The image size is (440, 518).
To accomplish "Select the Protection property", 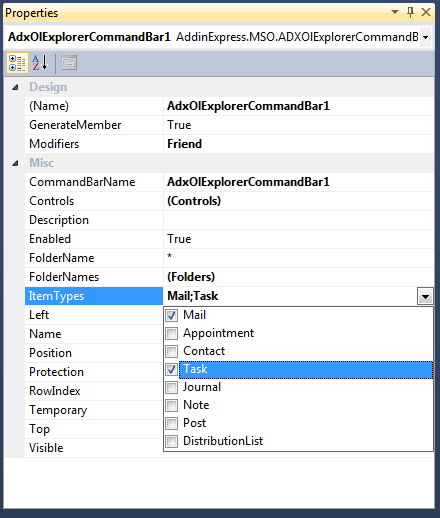I will (94, 372).
